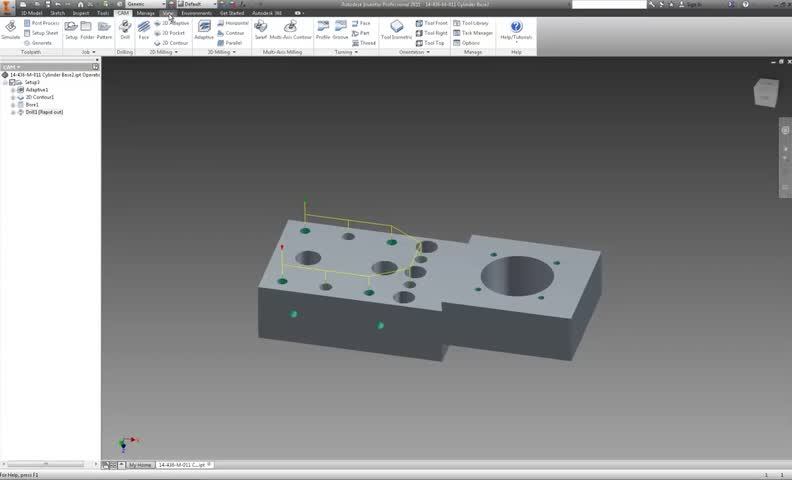Open Help/Tutorials

pyautogui.click(x=516, y=30)
